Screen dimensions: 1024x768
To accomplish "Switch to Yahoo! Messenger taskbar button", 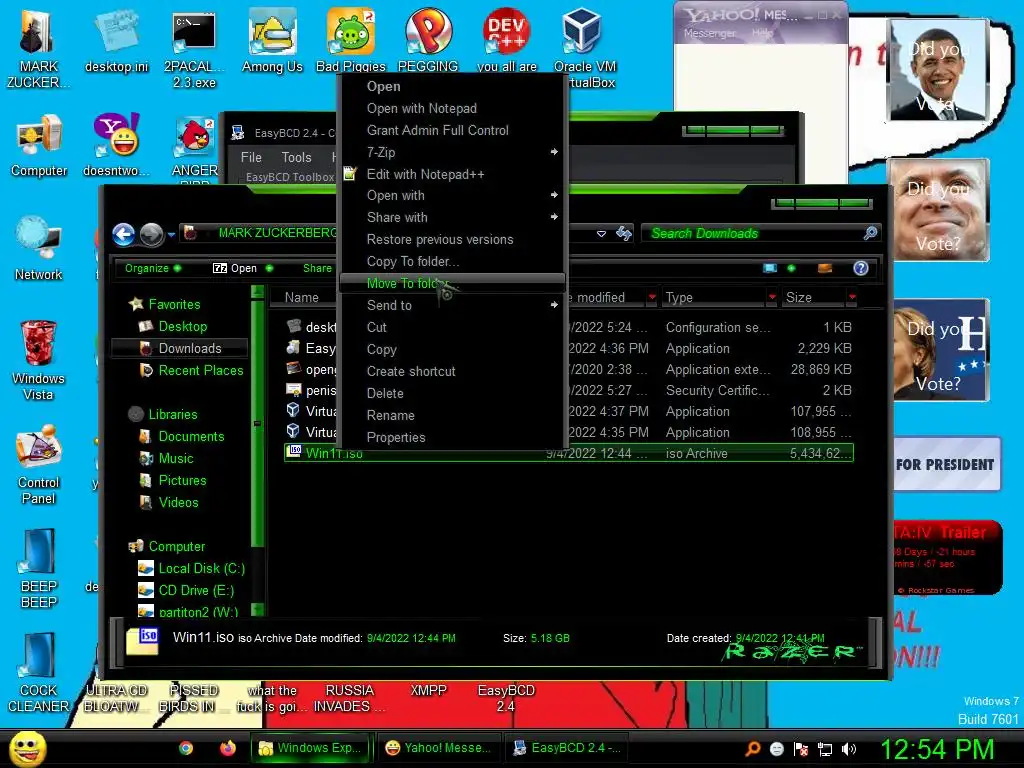I will (439, 748).
